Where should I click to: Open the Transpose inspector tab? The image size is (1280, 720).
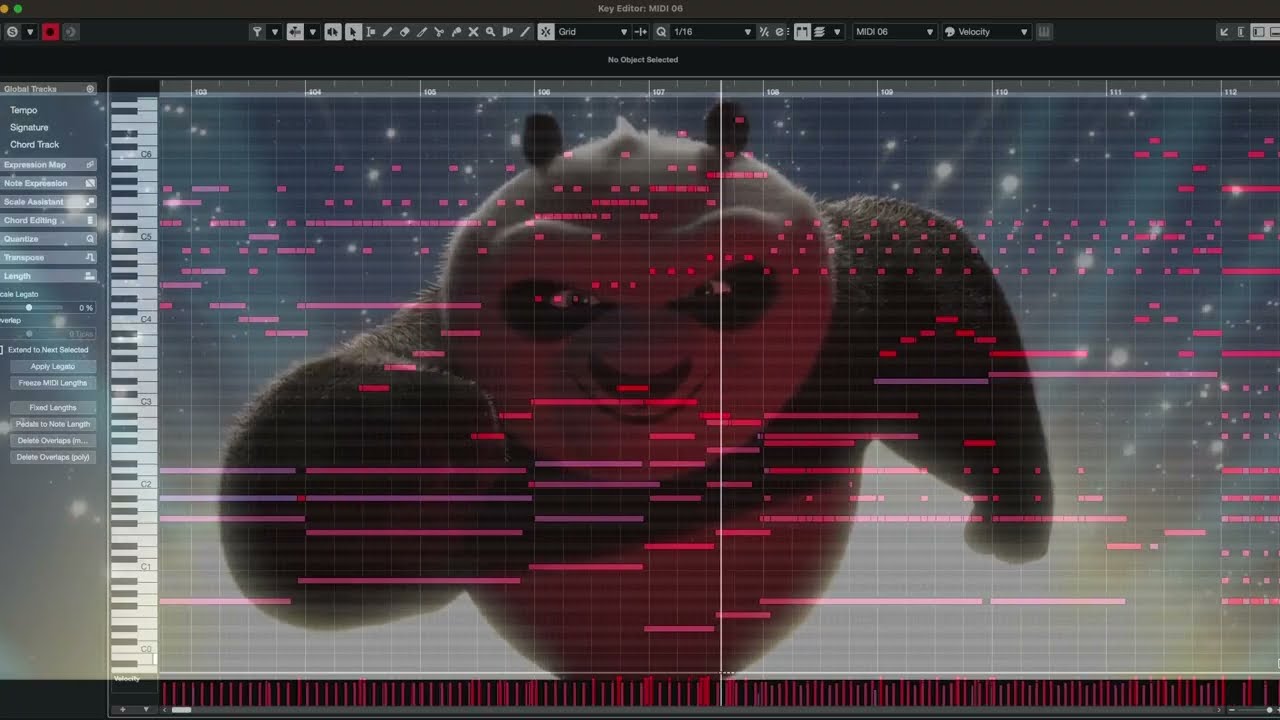point(48,257)
